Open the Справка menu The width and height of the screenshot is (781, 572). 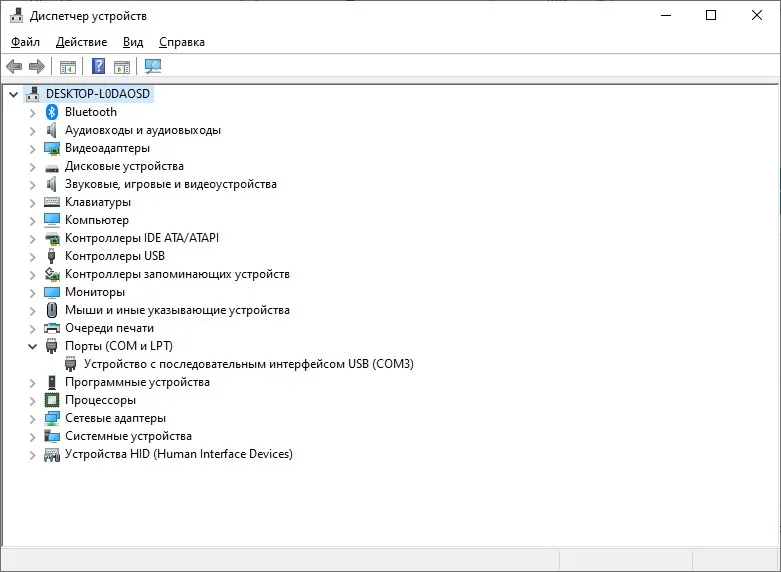pyautogui.click(x=182, y=42)
